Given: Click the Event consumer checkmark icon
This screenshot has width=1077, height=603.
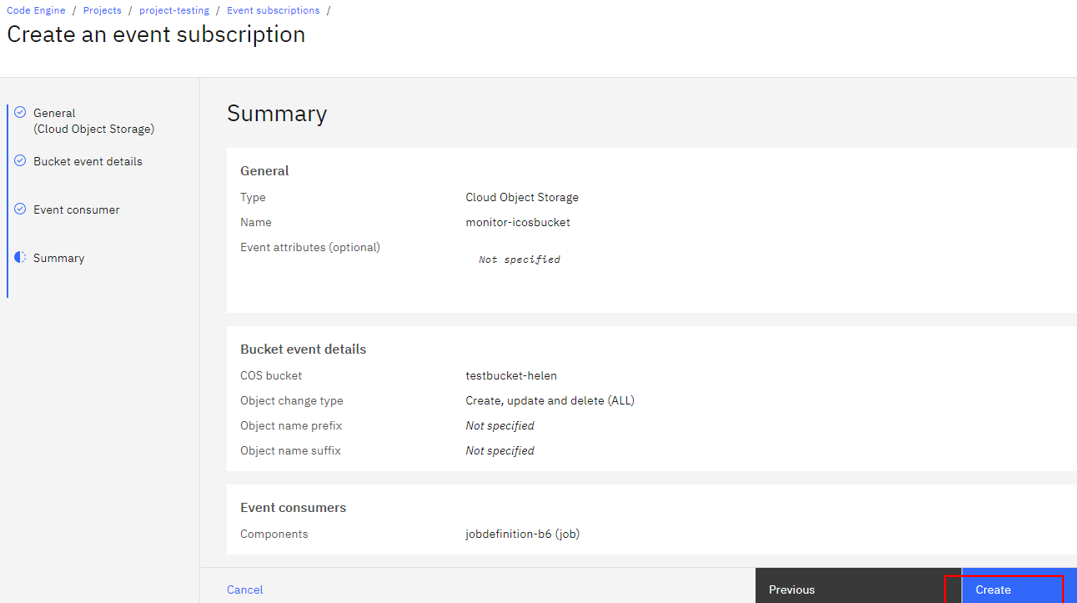Looking at the screenshot, I should [x=20, y=209].
